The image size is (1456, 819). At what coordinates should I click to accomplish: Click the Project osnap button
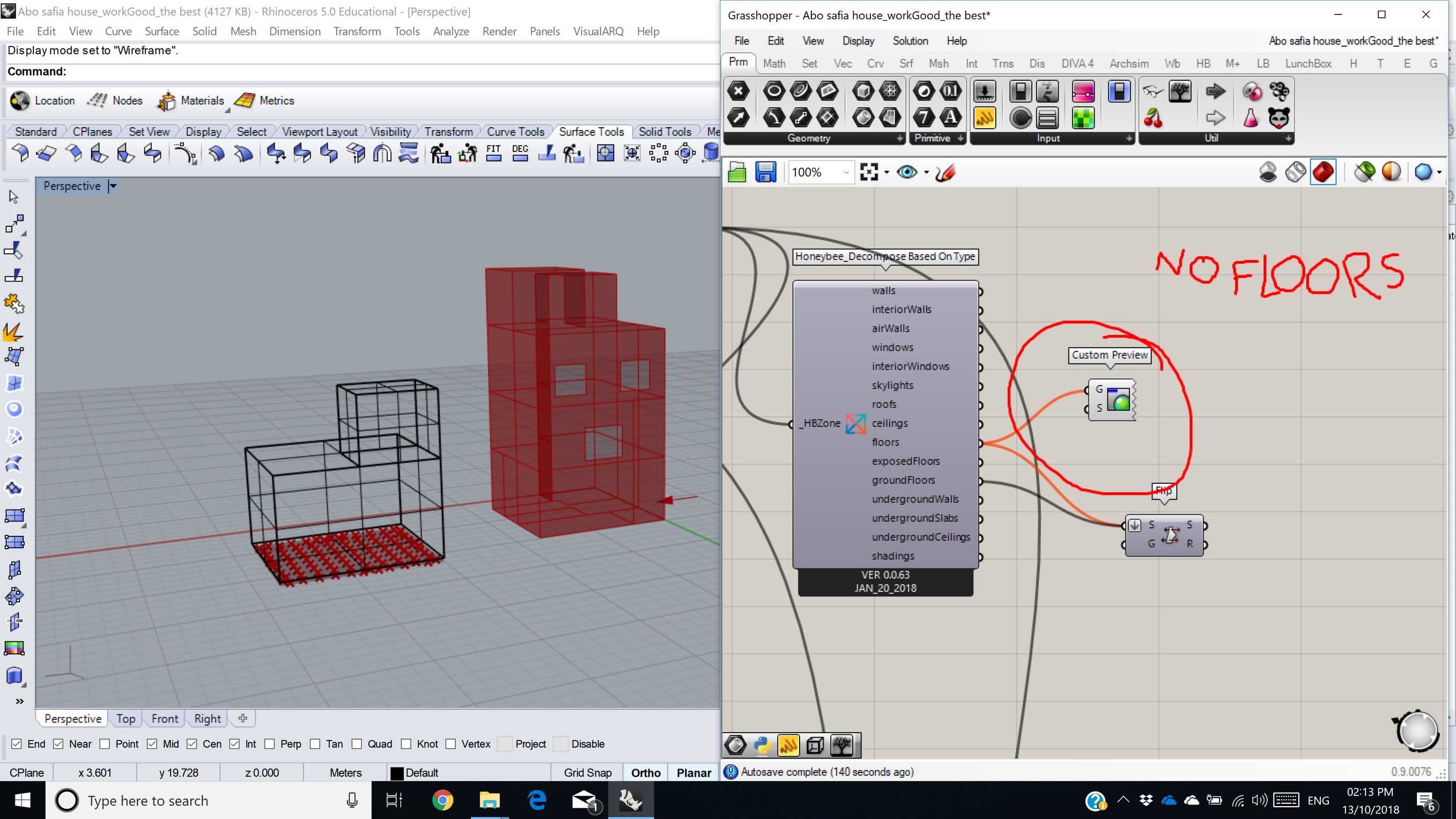coord(523,744)
